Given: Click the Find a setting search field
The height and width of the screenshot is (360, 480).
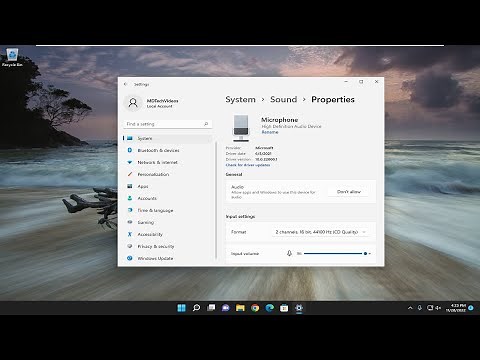Looking at the screenshot, I should (168, 124).
